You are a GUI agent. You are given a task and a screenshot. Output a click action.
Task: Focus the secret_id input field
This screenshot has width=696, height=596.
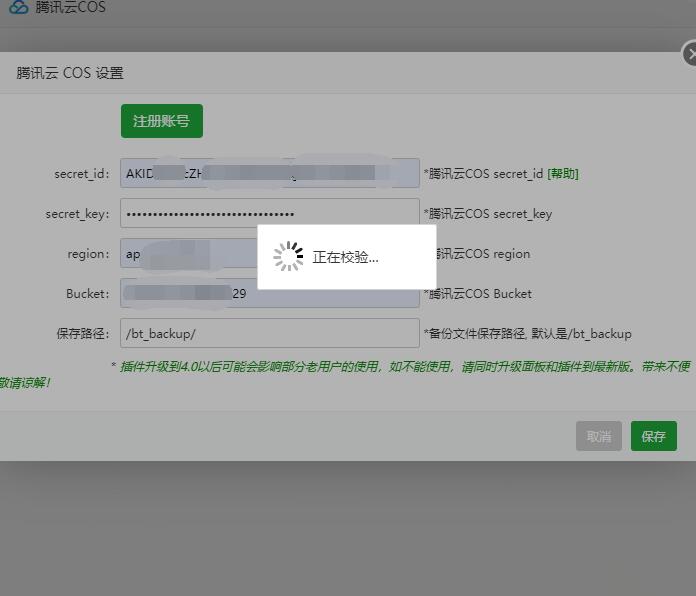(269, 173)
